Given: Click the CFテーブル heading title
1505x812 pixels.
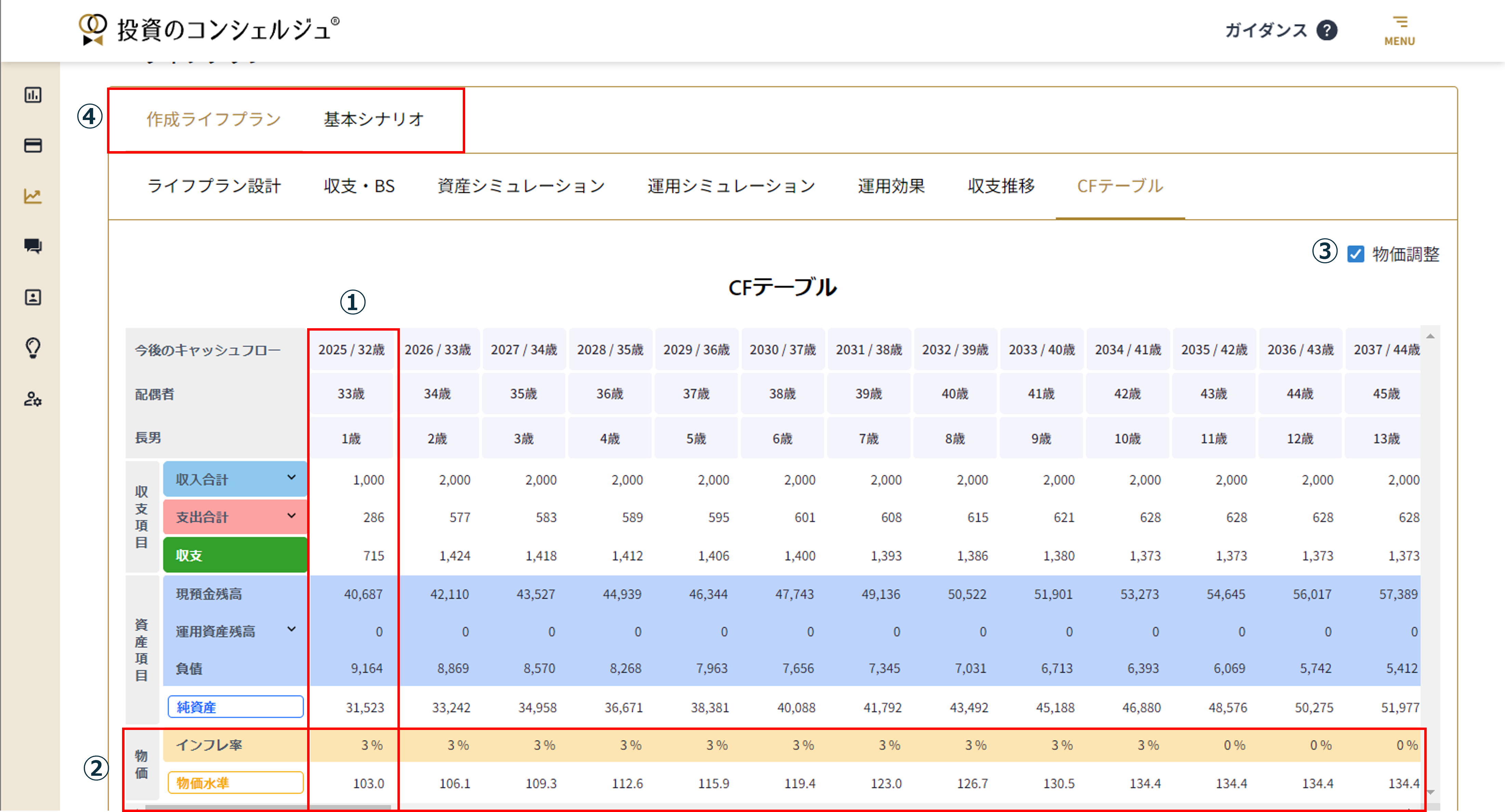Looking at the screenshot, I should (x=782, y=288).
